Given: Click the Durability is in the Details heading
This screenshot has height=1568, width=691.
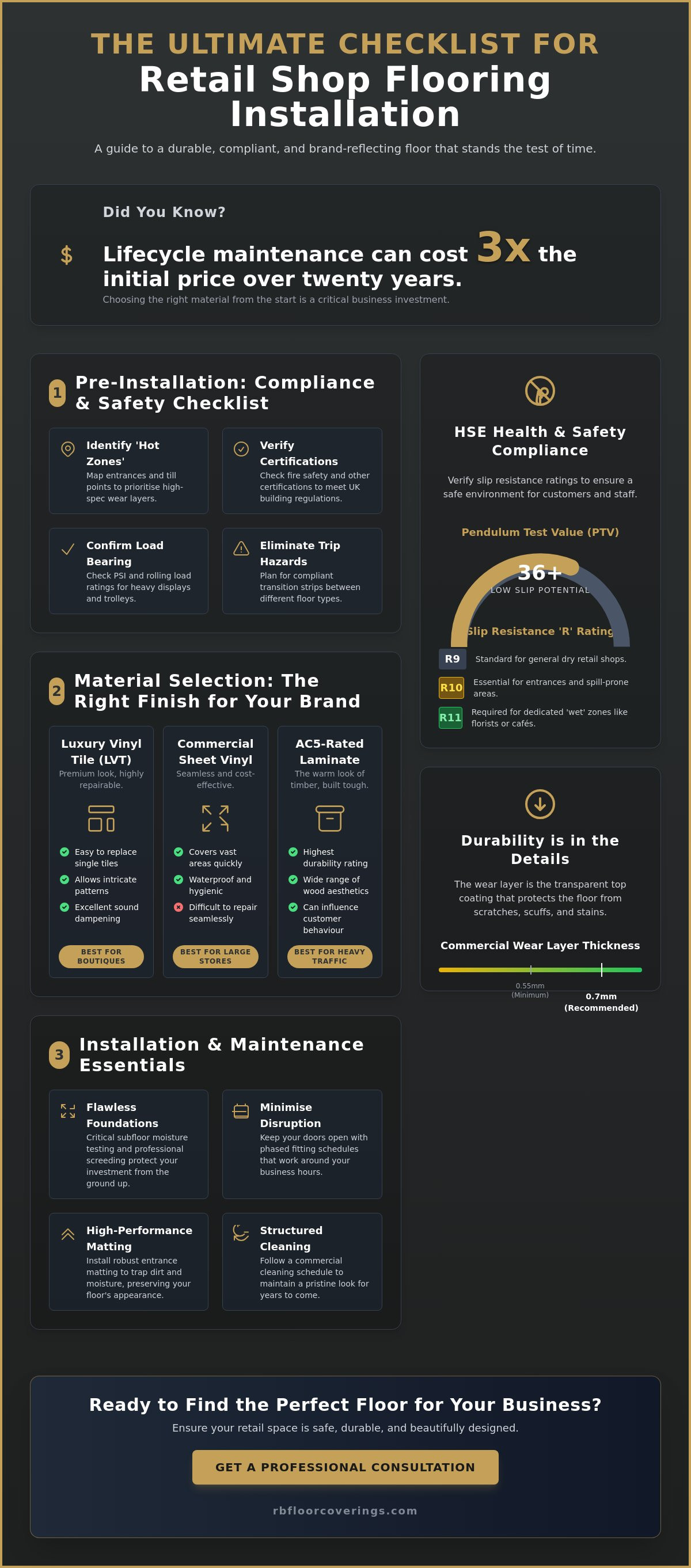Looking at the screenshot, I should pyautogui.click(x=540, y=849).
